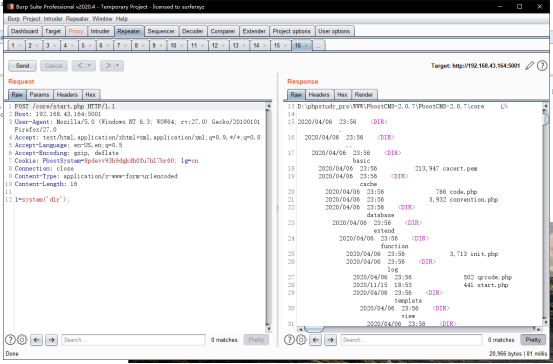Switch to the Dashboard tab
This screenshot has width=553, height=364.
point(24,31)
